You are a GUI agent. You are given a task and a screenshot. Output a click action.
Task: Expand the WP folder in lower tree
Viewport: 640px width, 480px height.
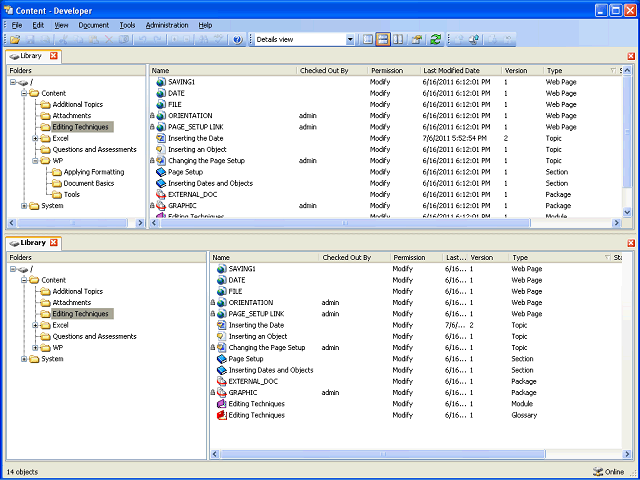[x=35, y=348]
